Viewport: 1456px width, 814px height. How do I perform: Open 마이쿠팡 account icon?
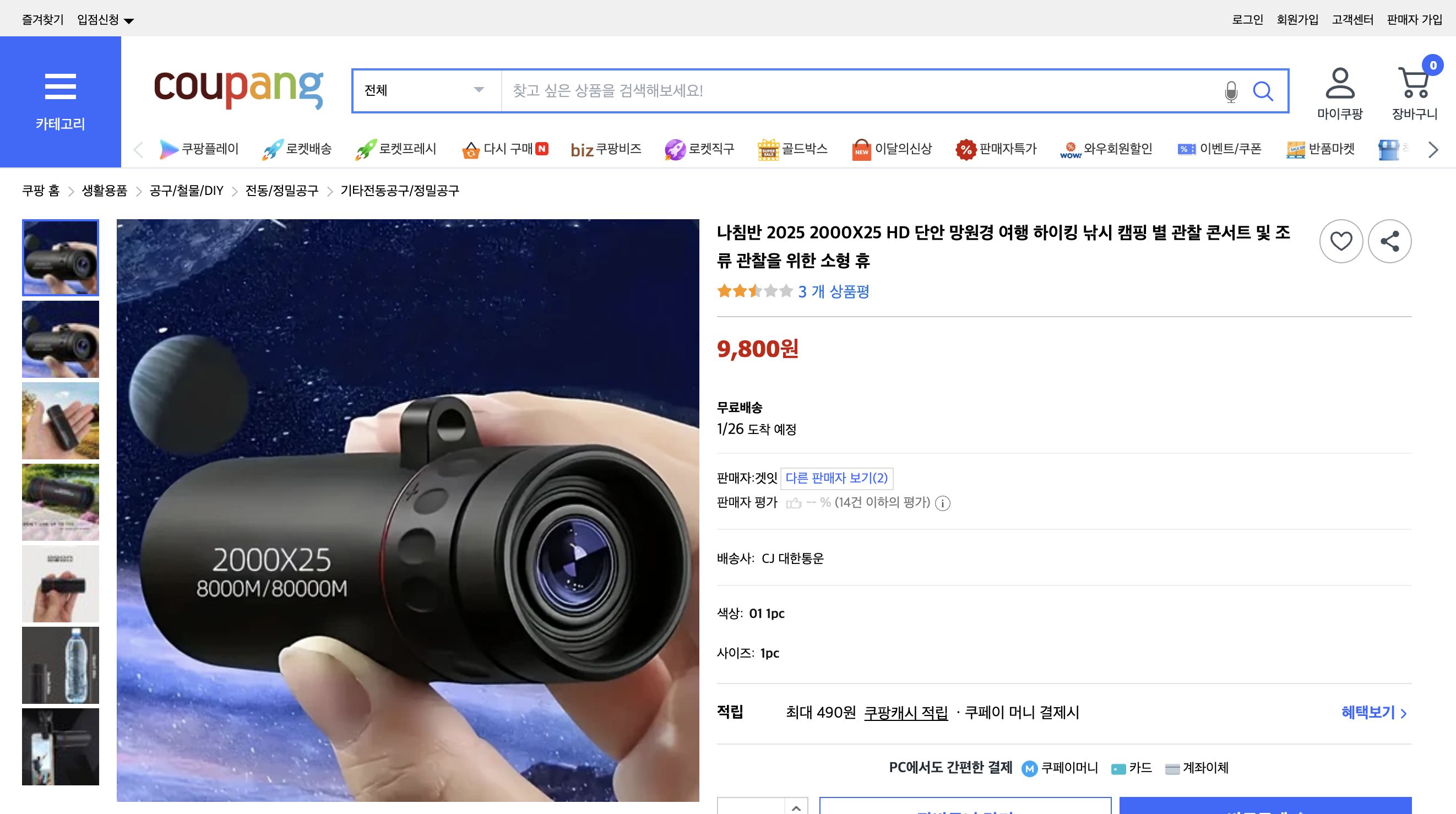tap(1341, 88)
